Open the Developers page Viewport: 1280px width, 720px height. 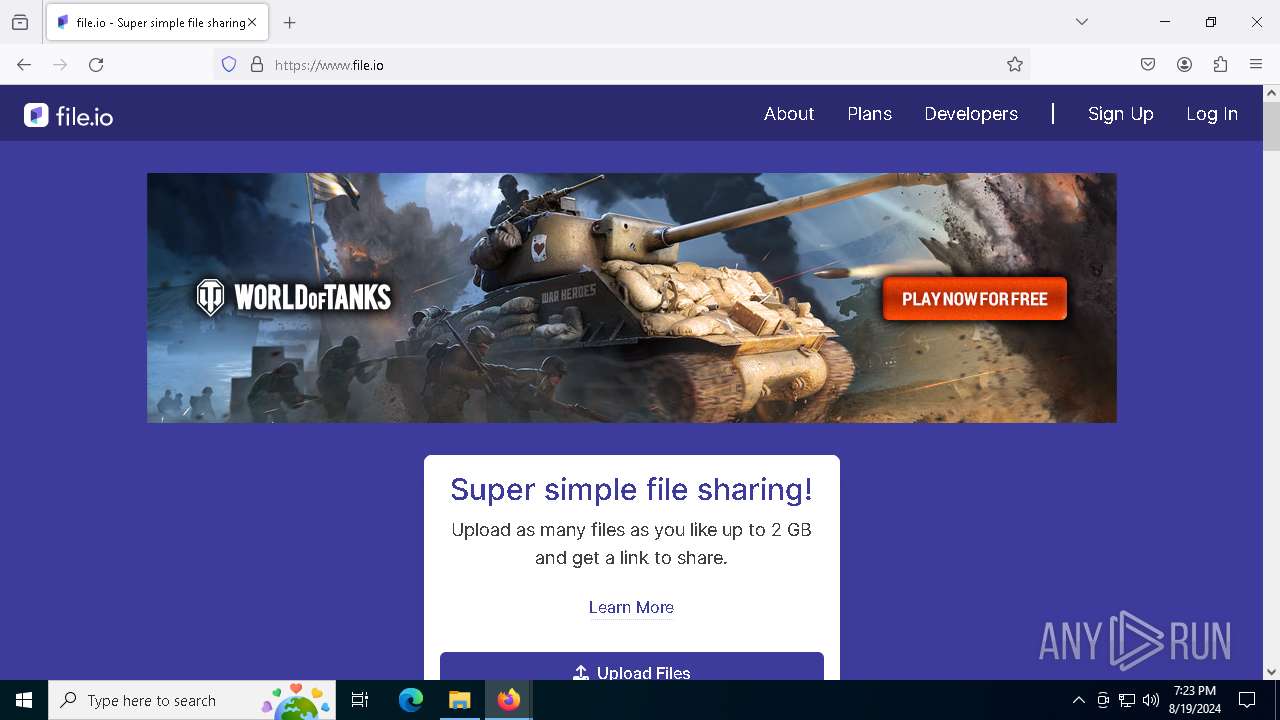pos(971,114)
